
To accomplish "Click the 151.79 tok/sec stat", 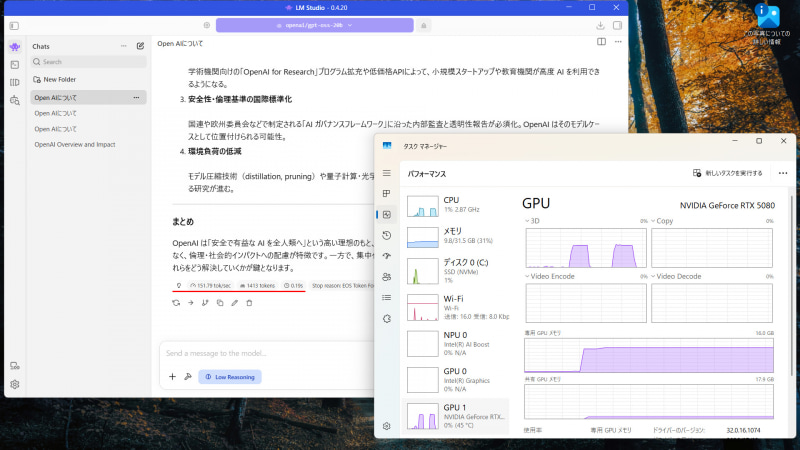I will point(210,286).
